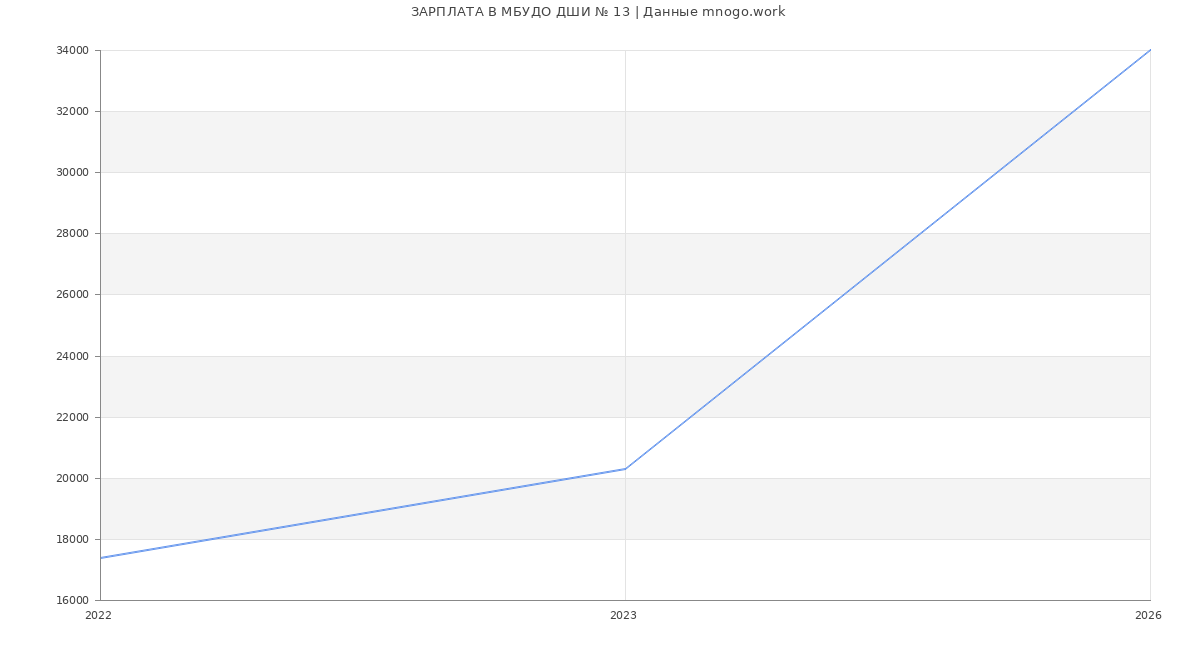Click the 2026 label on the x-axis

coord(1148,616)
